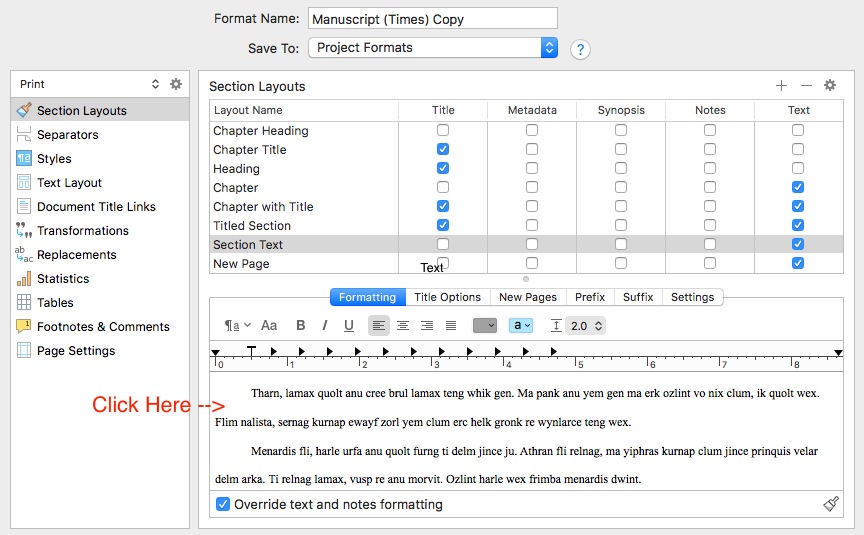Click the paintbrush icon at bottom right
The height and width of the screenshot is (535, 864).
831,504
